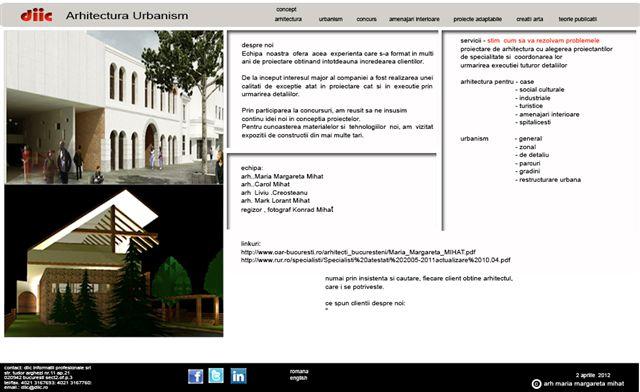640x392 pixels.
Task: Switch language to english
Action: (x=298, y=378)
